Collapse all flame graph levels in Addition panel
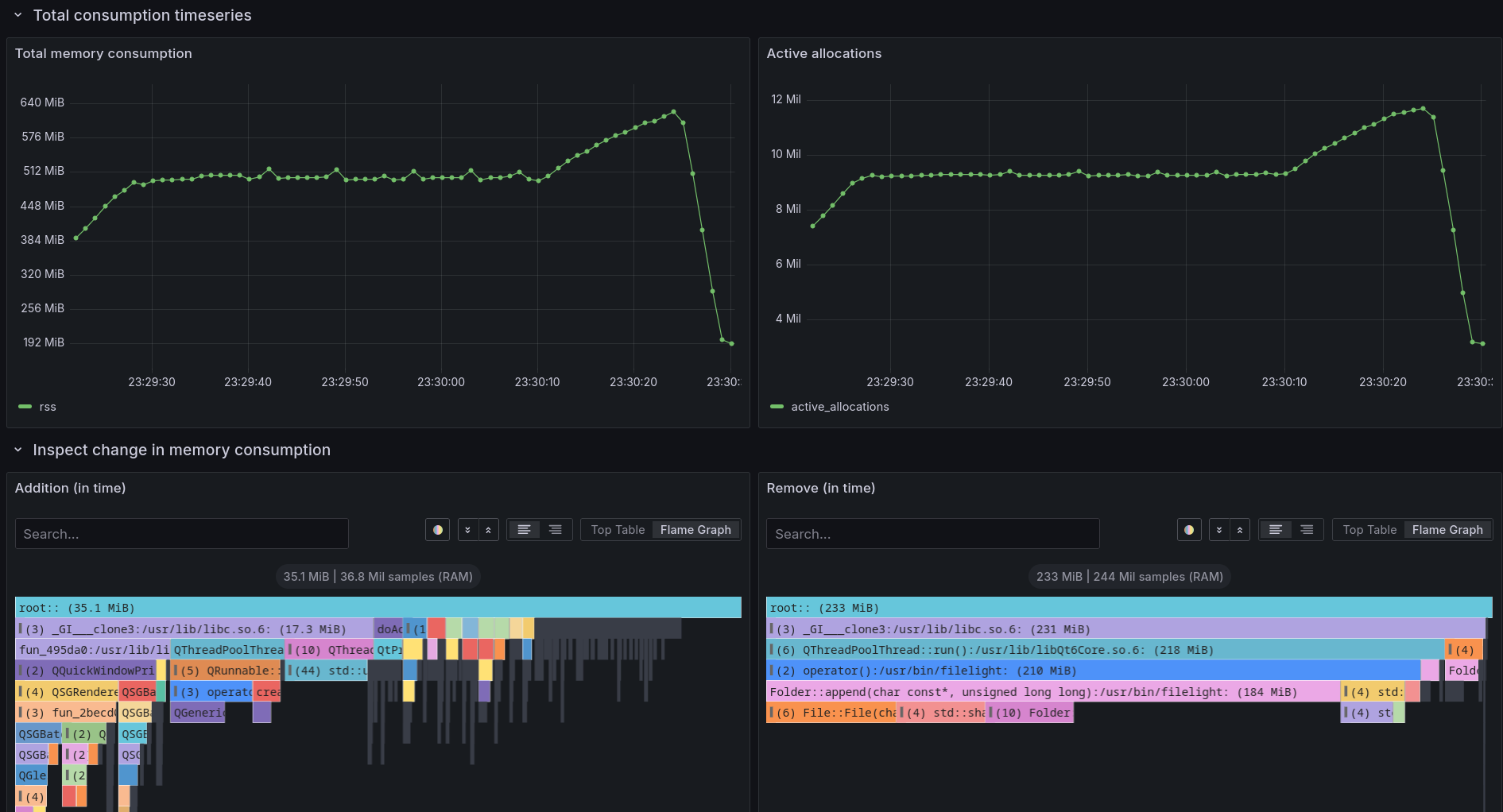This screenshot has width=1503, height=812. [488, 529]
